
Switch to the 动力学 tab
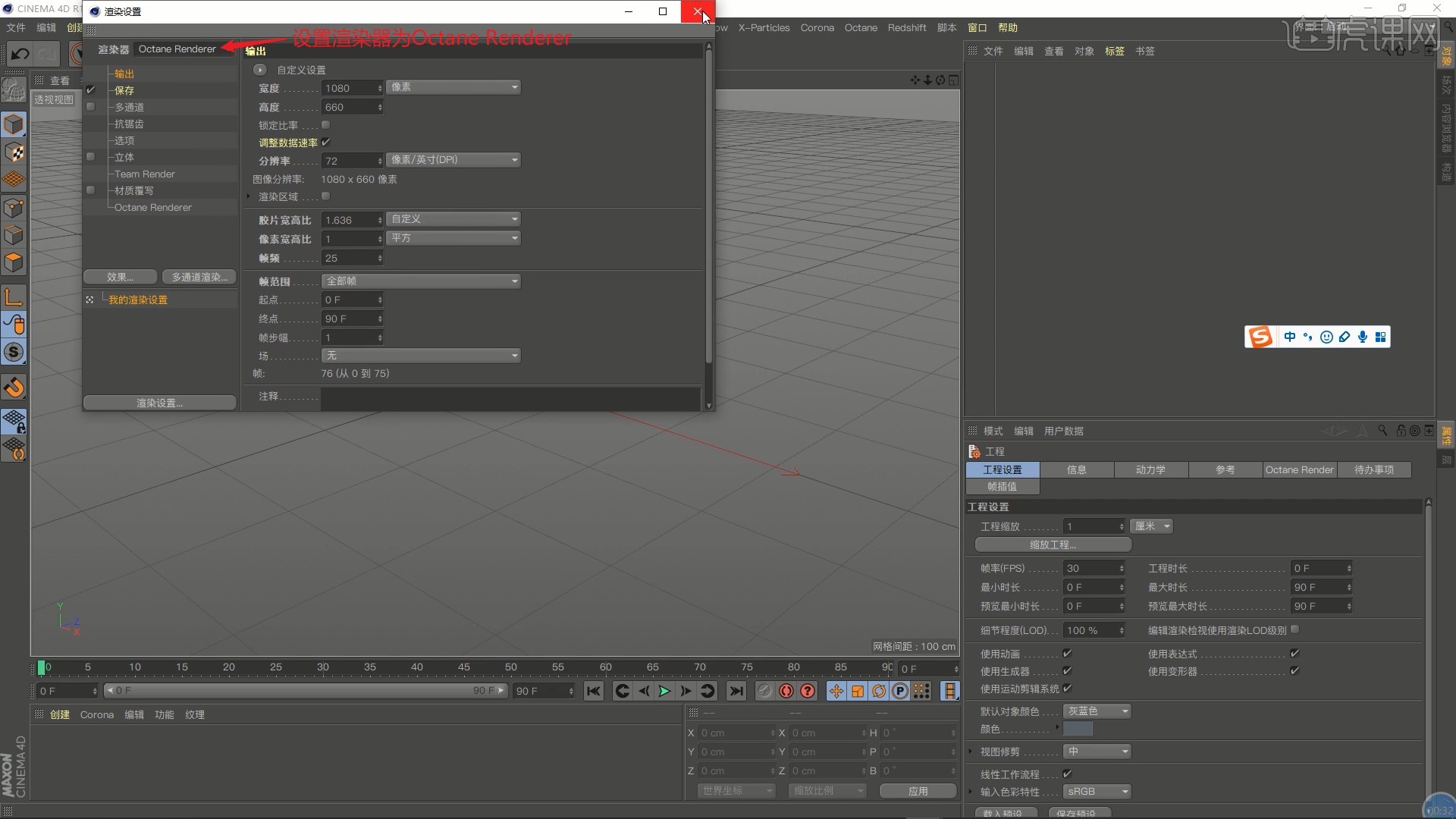[x=1151, y=470]
